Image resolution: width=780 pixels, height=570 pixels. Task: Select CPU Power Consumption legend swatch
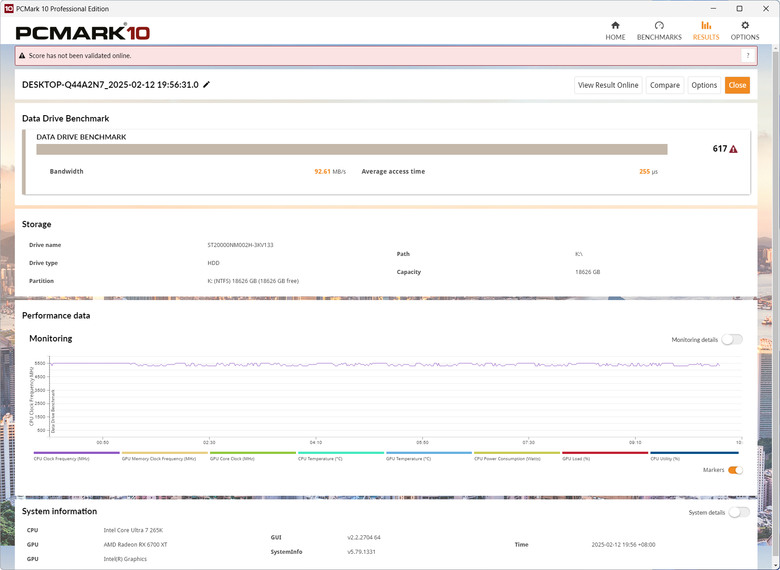click(x=517, y=453)
